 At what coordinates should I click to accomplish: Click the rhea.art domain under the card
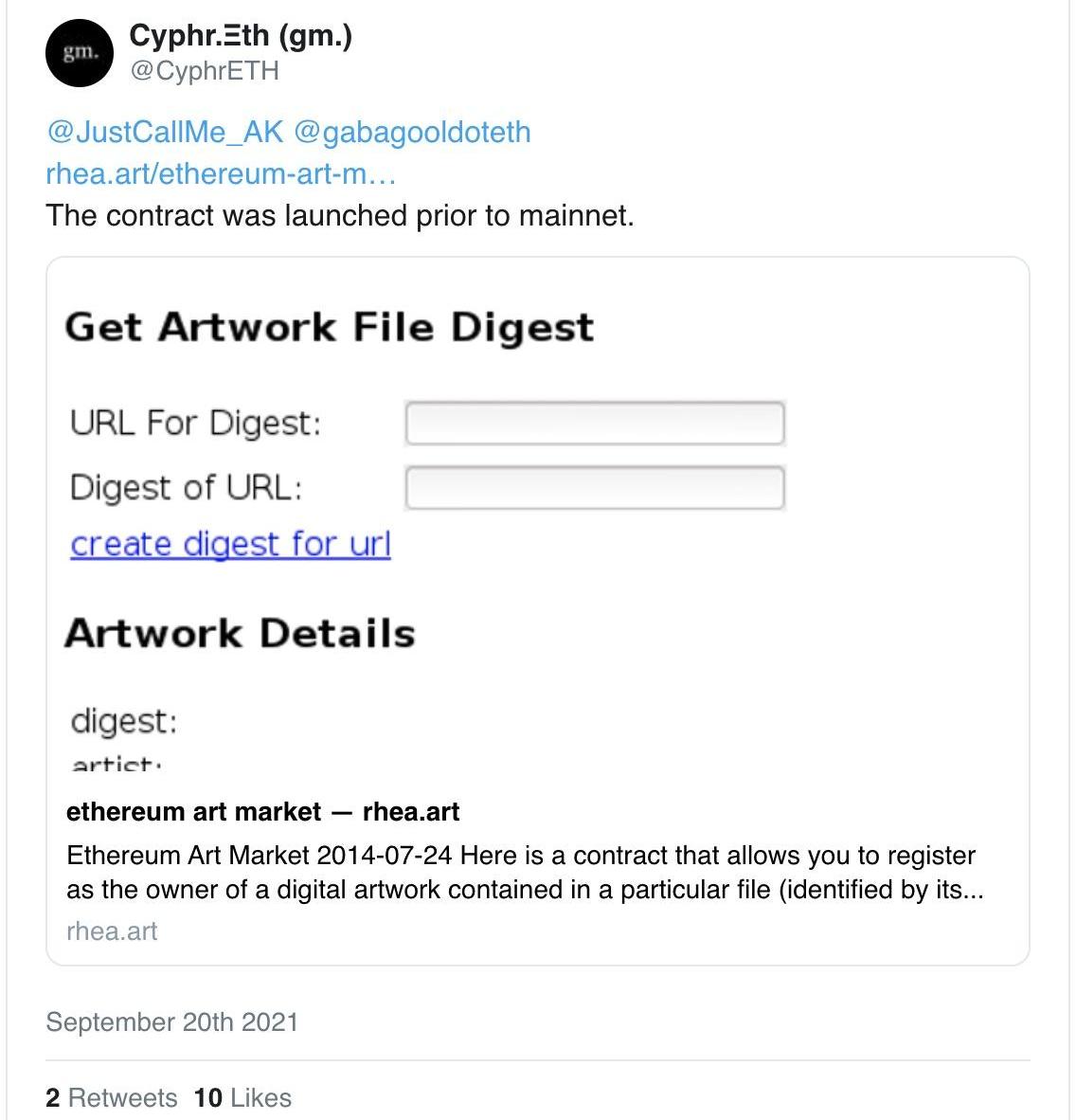tap(112, 930)
